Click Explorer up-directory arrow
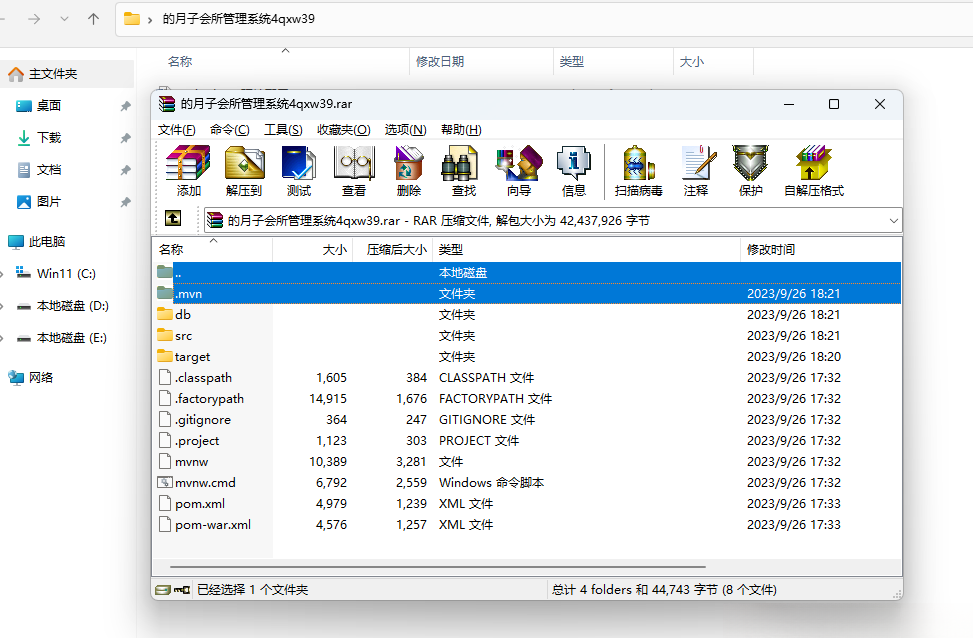The image size is (973, 638). (94, 19)
